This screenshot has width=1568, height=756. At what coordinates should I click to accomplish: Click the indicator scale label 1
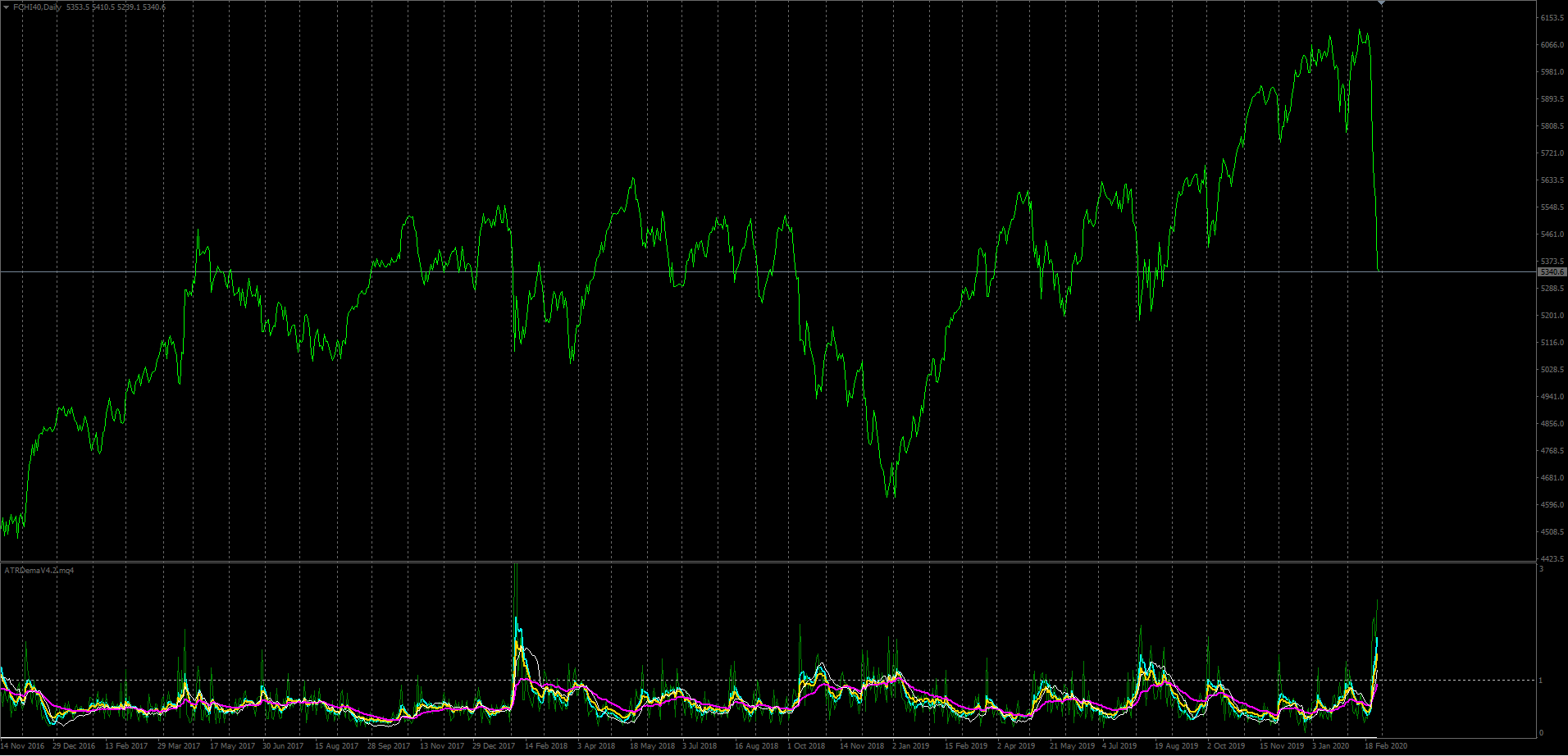coord(1541,681)
